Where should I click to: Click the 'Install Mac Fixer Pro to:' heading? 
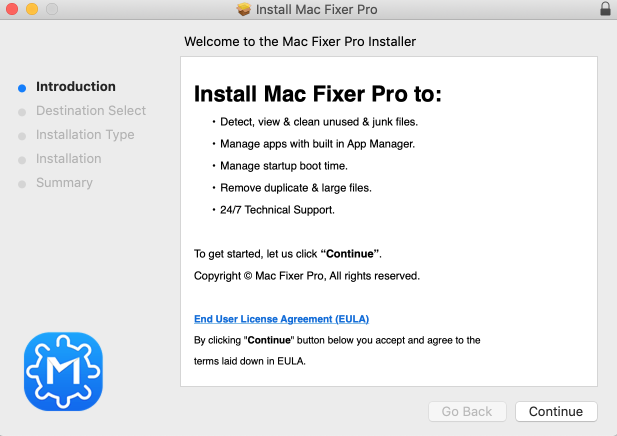(318, 94)
